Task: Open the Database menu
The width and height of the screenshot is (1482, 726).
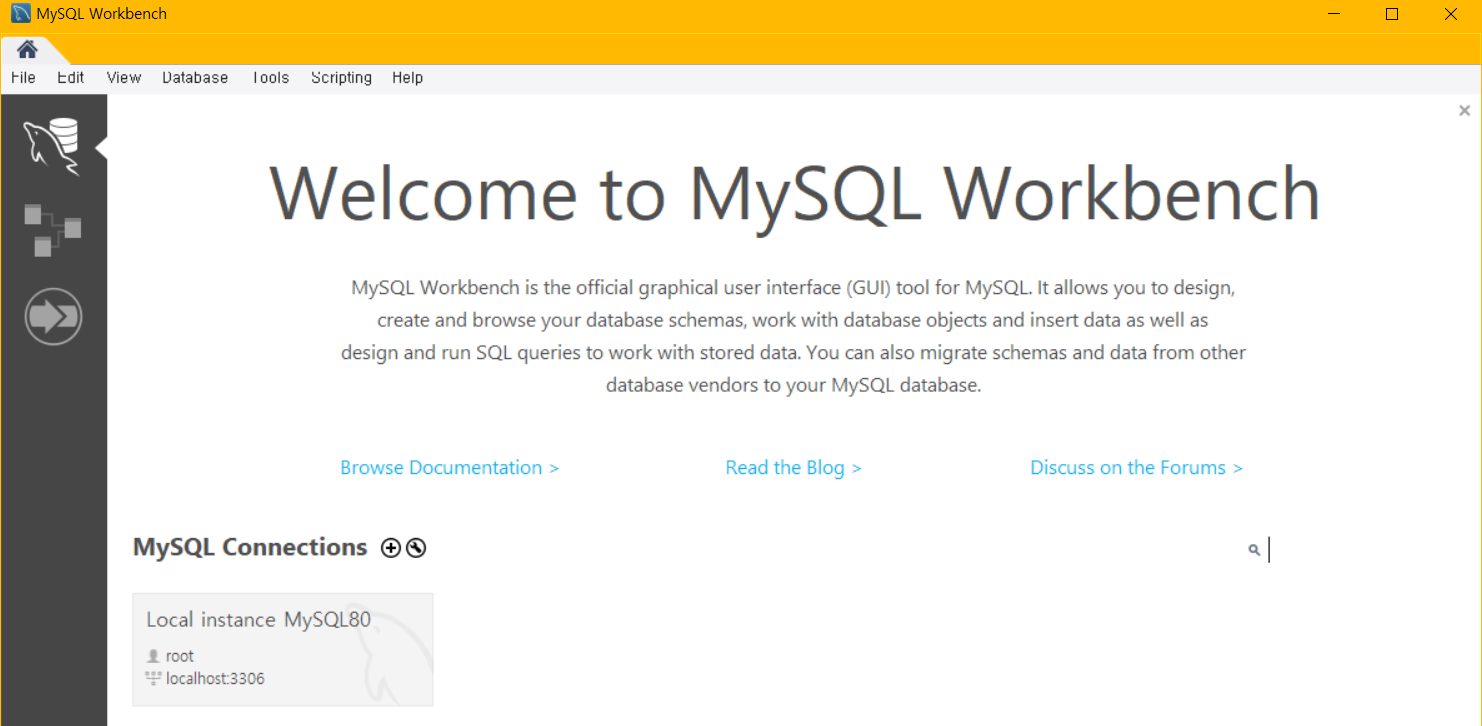Action: pos(195,77)
